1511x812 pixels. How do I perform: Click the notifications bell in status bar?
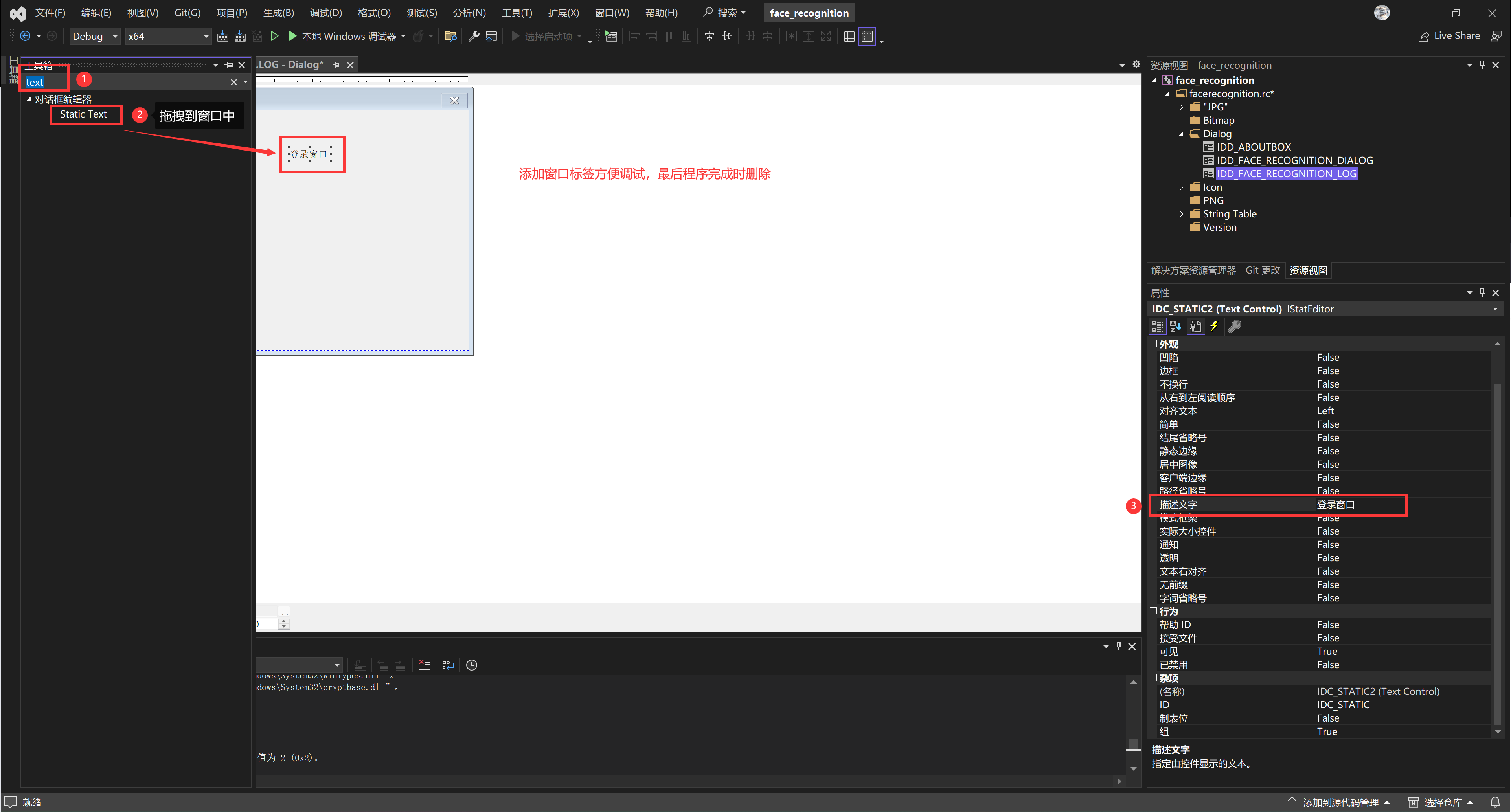point(1495,802)
